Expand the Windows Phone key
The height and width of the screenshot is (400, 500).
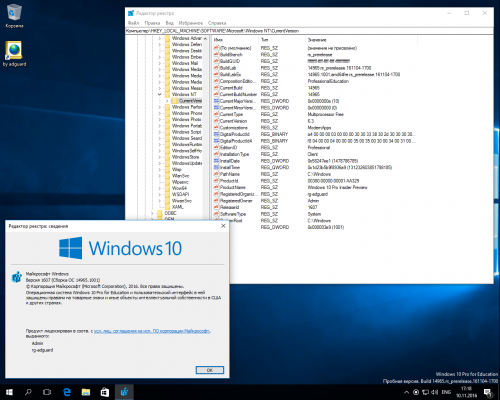tap(160, 113)
